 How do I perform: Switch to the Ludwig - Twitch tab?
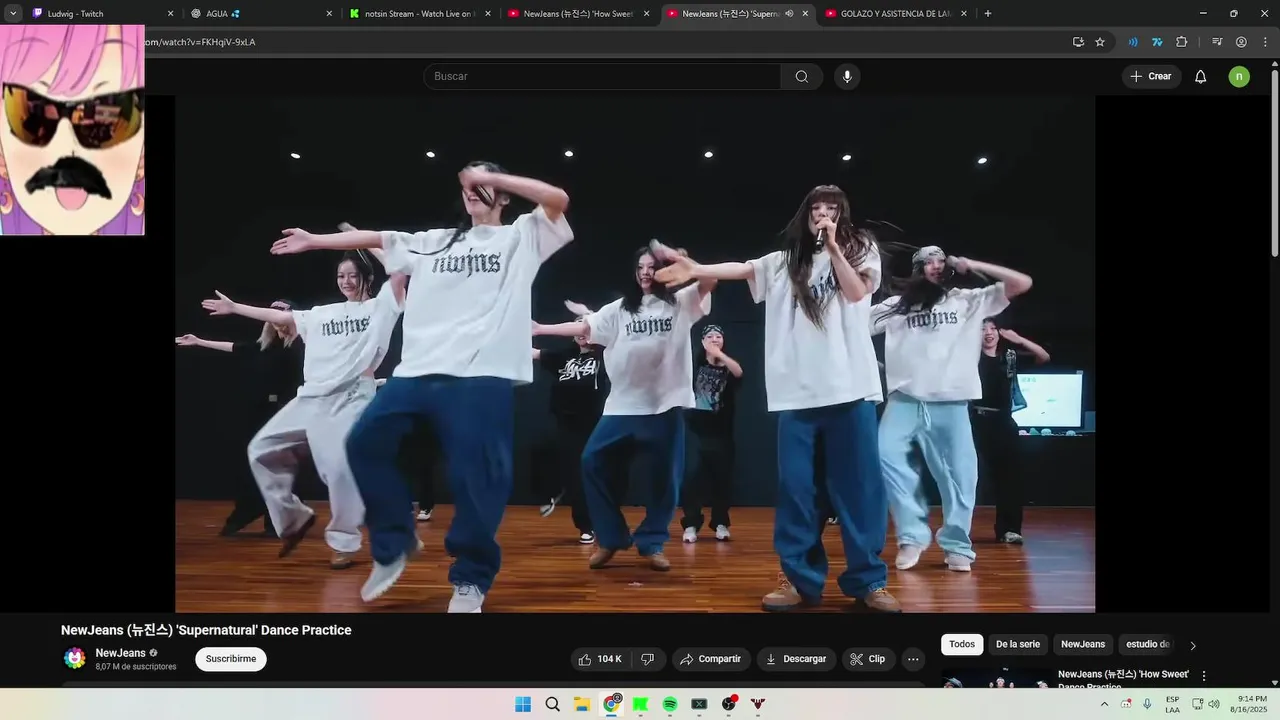click(x=100, y=14)
